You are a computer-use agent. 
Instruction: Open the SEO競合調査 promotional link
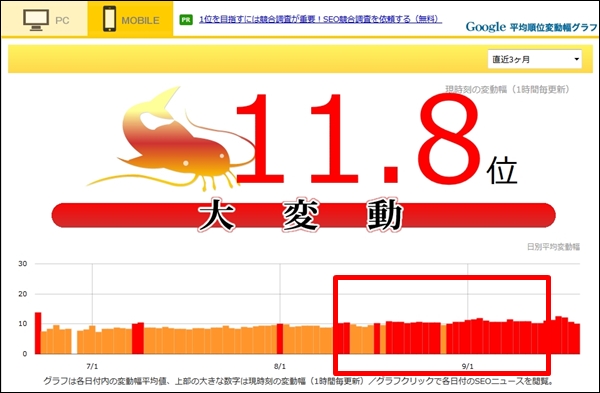click(x=320, y=19)
